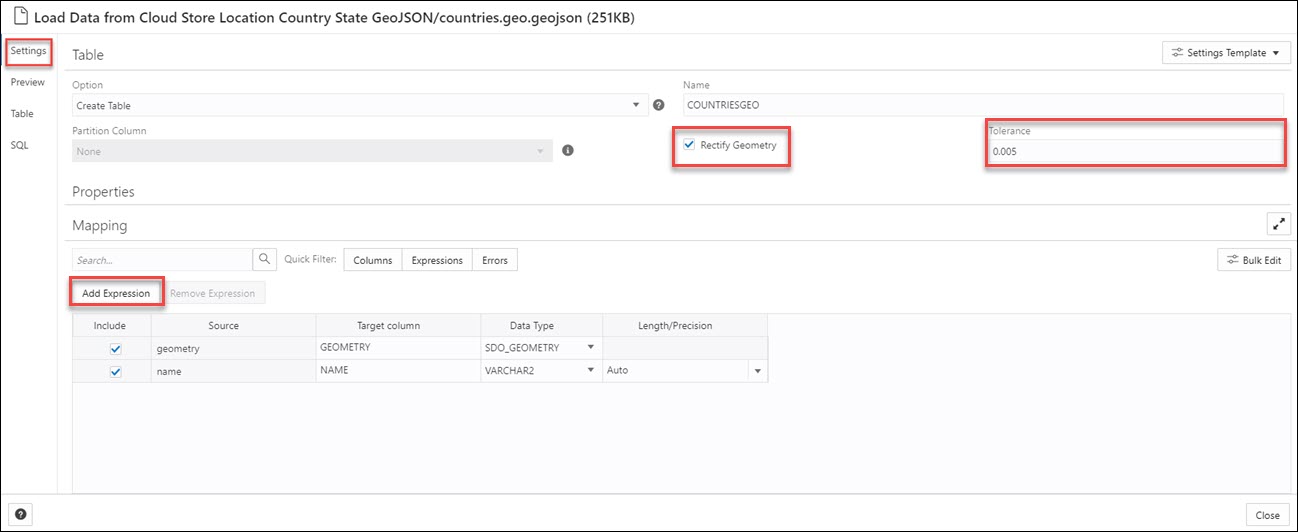Open the Option Create Table dropdown
The image size is (1298, 532).
click(x=360, y=105)
